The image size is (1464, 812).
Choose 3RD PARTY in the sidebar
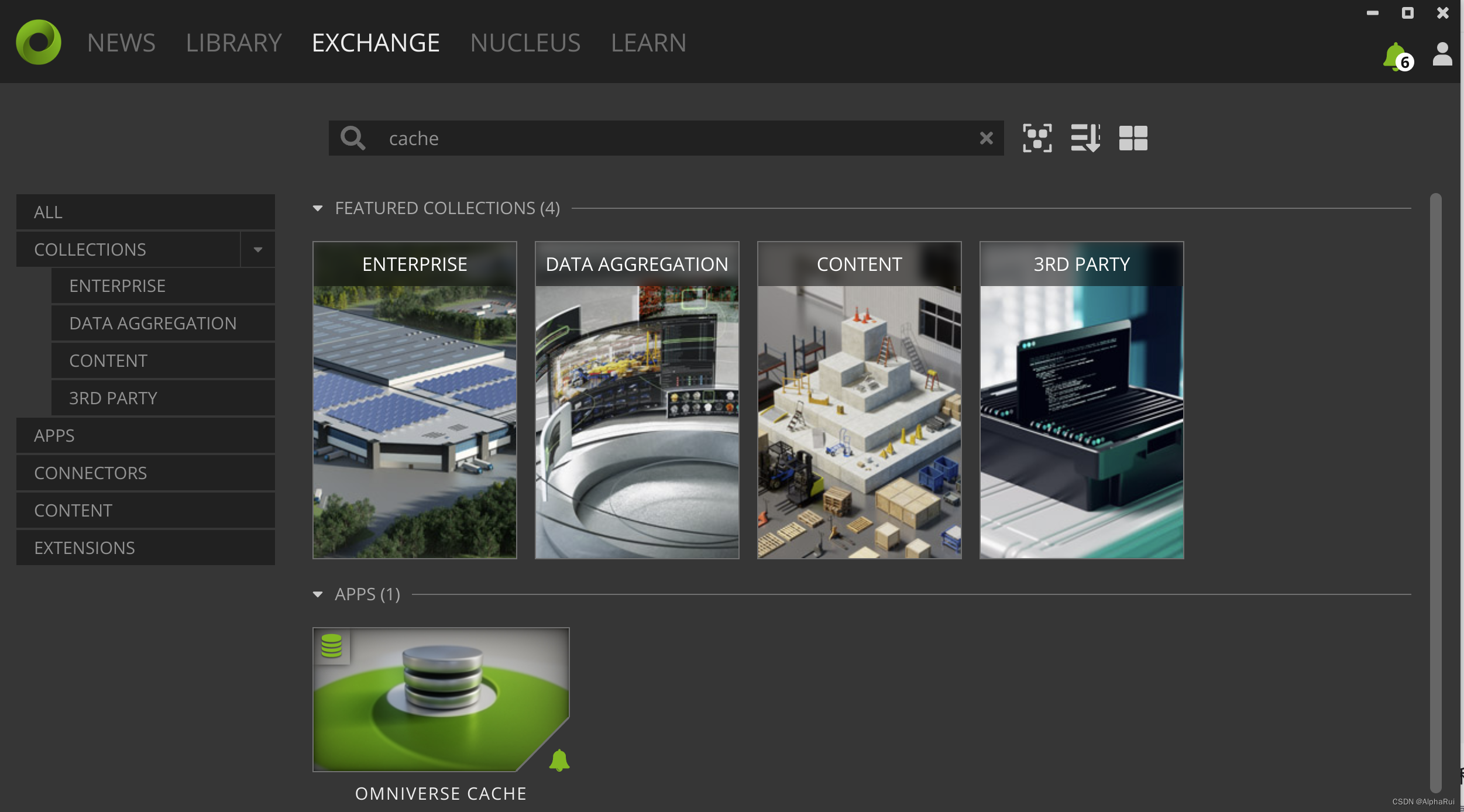[163, 398]
